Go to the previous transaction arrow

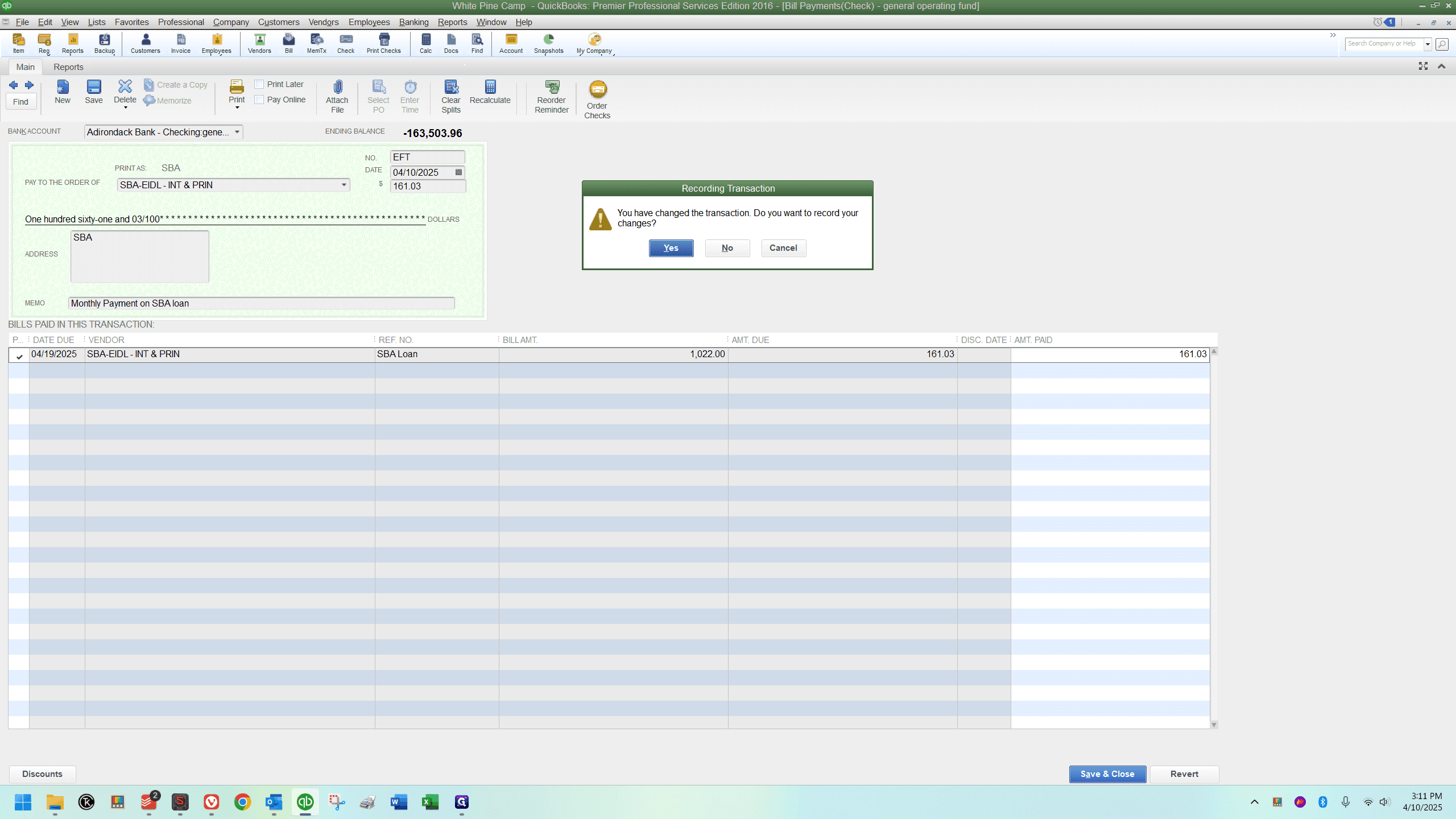(13, 85)
